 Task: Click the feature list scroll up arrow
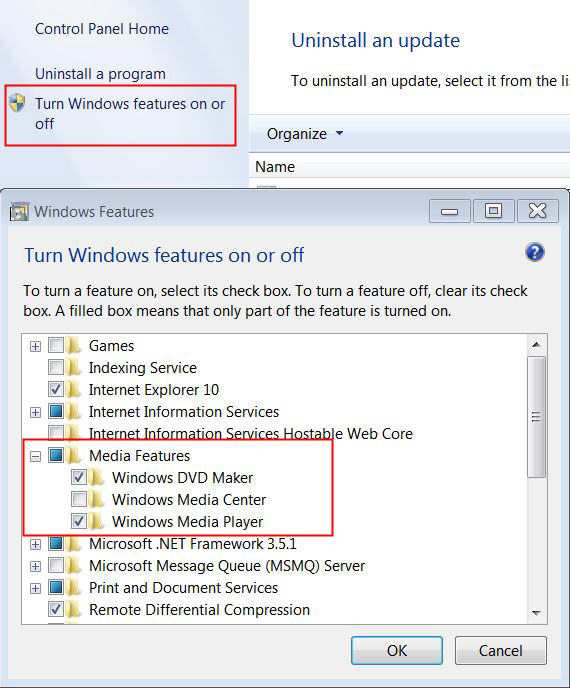click(x=536, y=344)
